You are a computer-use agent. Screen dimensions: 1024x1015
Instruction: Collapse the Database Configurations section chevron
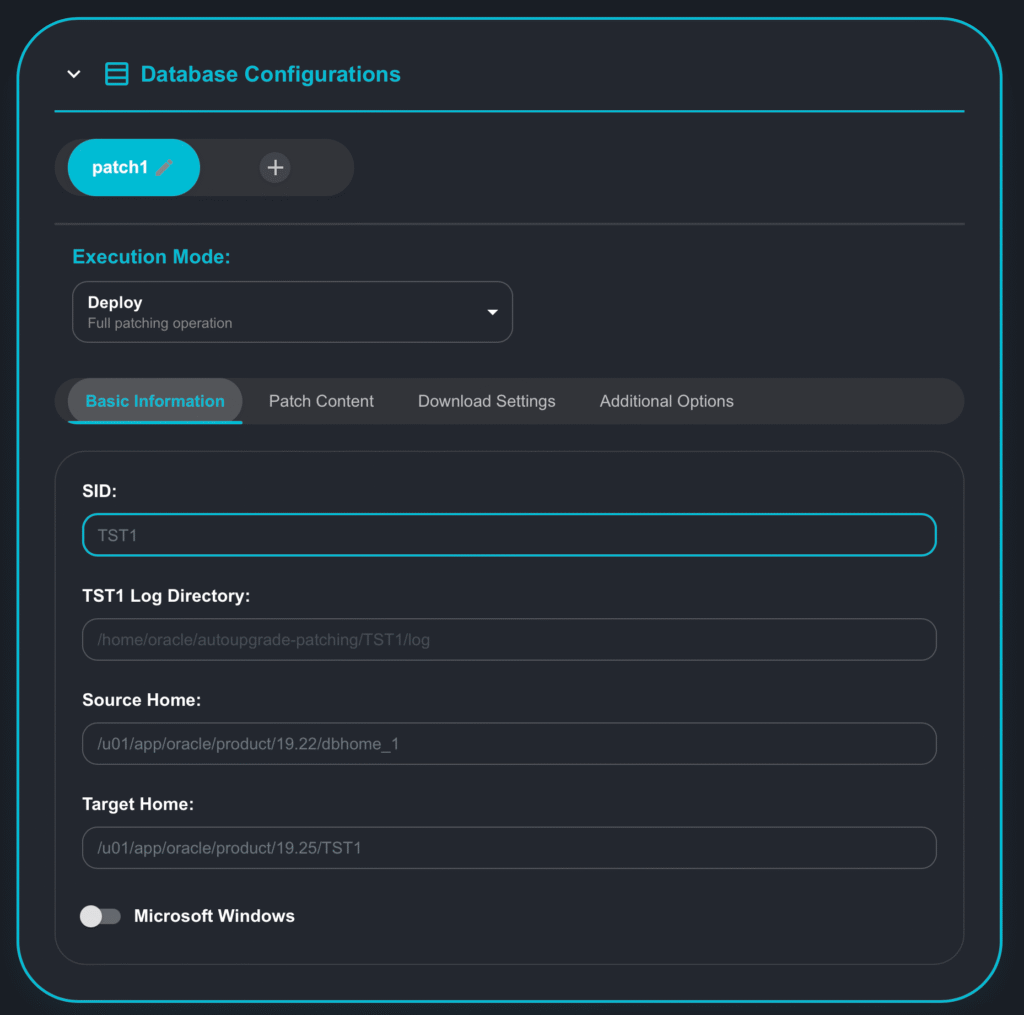click(74, 74)
